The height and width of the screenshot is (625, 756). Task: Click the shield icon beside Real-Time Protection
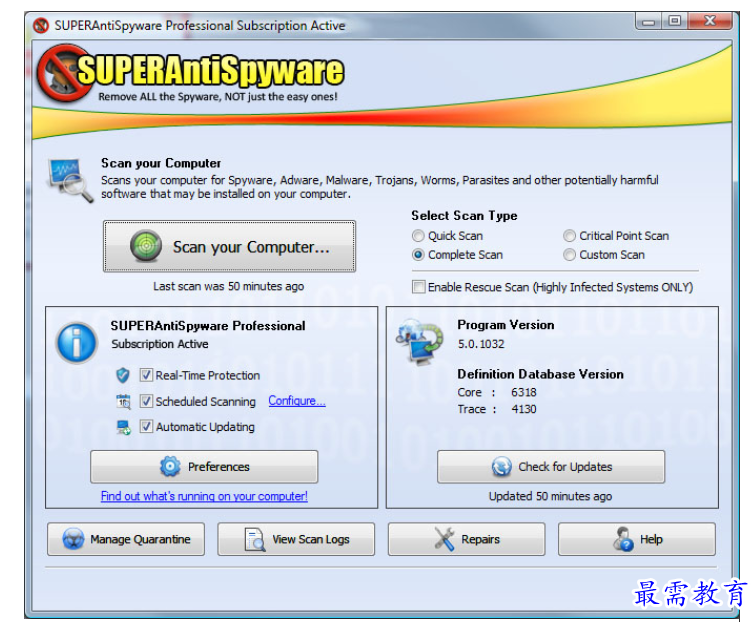coord(123,375)
